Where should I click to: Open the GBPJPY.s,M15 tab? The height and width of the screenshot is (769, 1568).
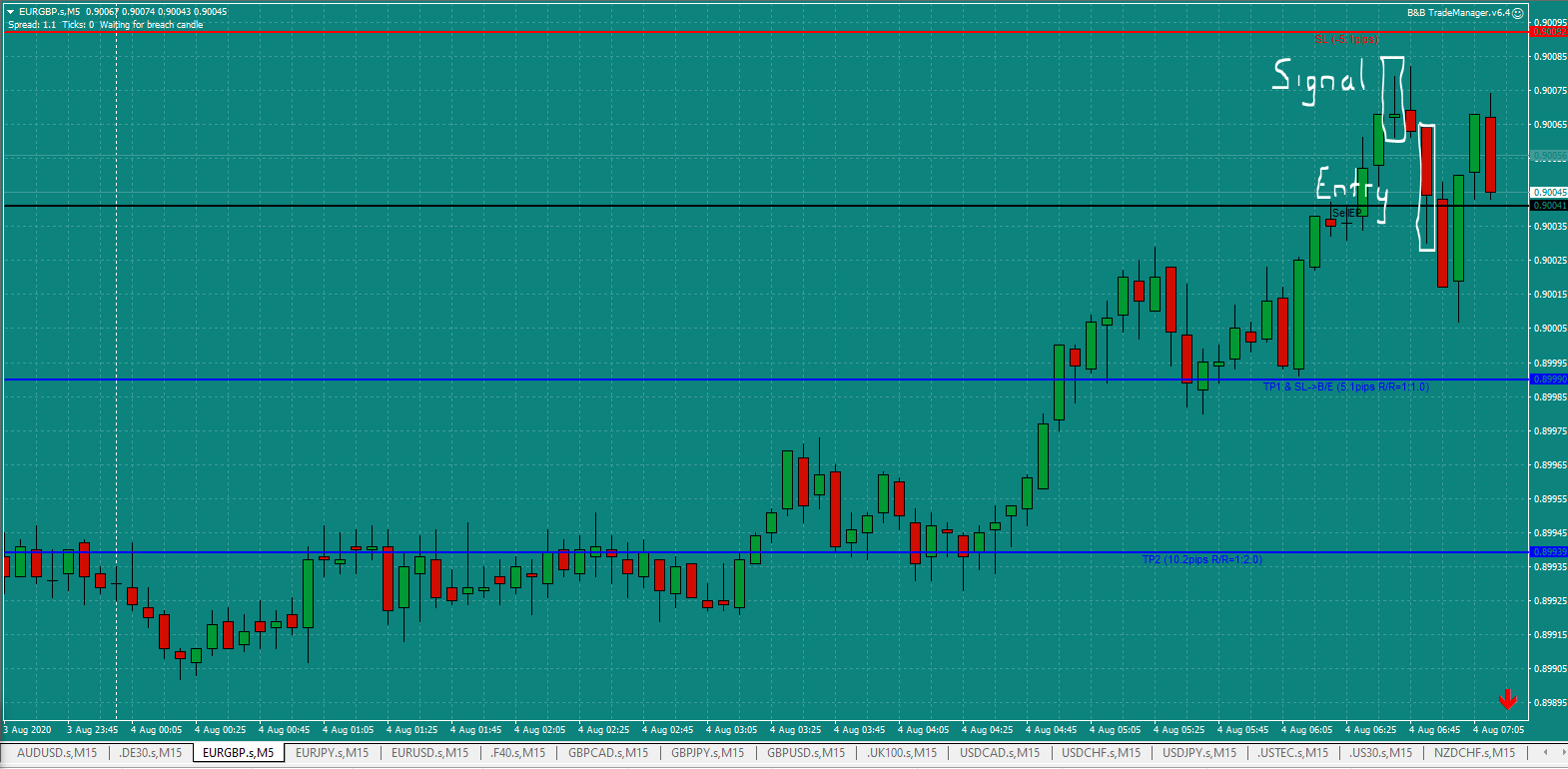click(707, 753)
